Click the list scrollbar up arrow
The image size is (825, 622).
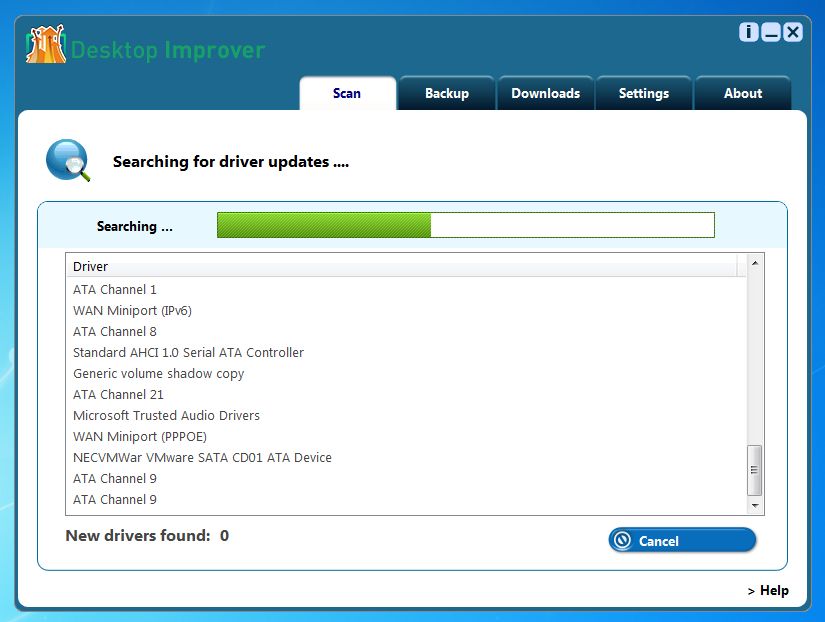point(755,263)
